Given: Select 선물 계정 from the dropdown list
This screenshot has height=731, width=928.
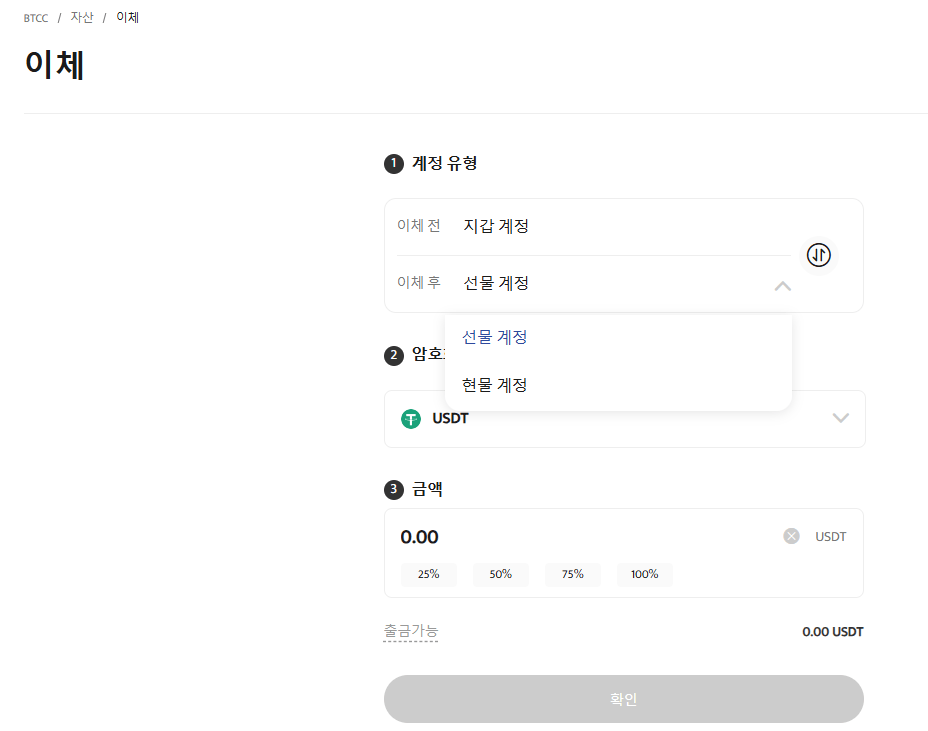Looking at the screenshot, I should tap(494, 337).
